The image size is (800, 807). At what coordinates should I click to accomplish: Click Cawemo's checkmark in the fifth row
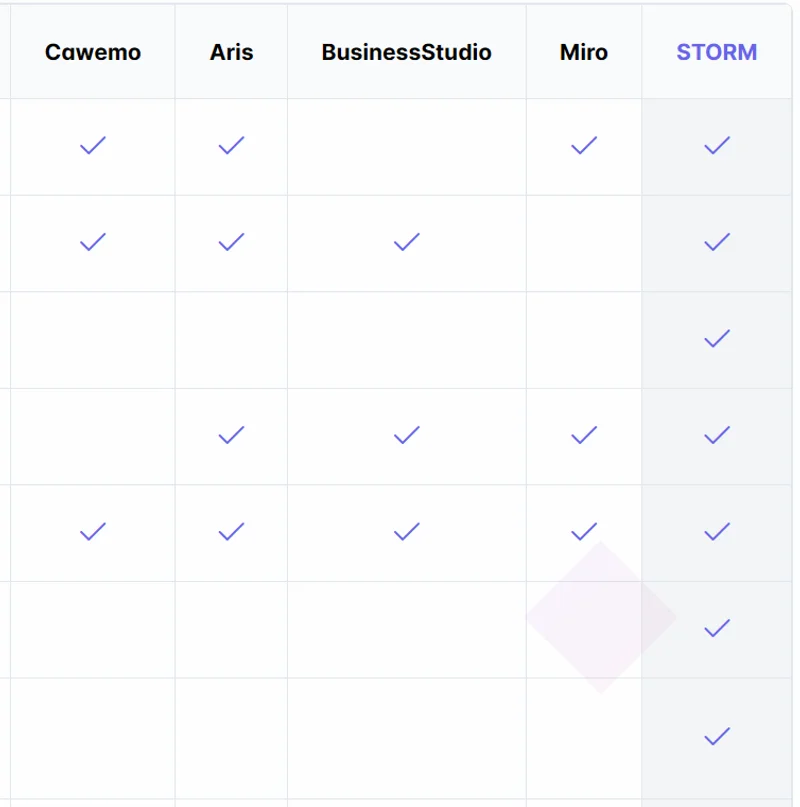point(93,532)
